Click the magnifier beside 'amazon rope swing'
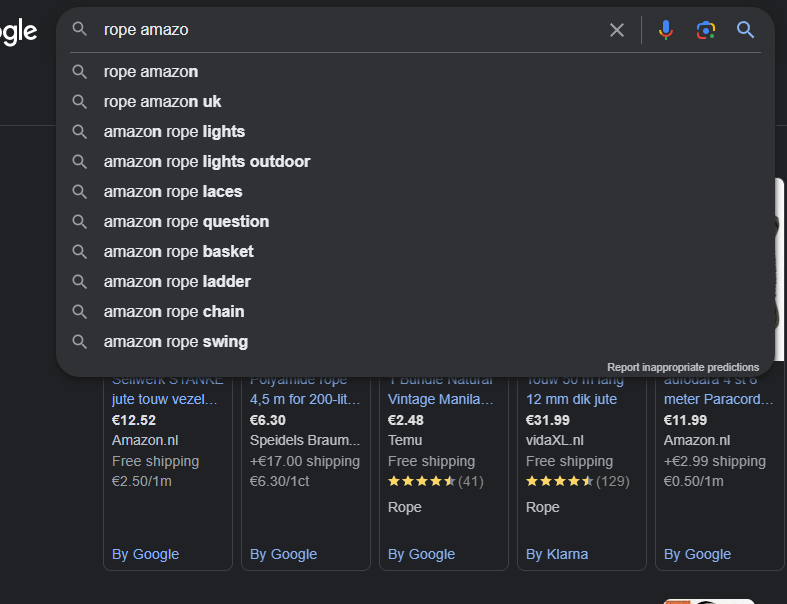 pos(79,342)
